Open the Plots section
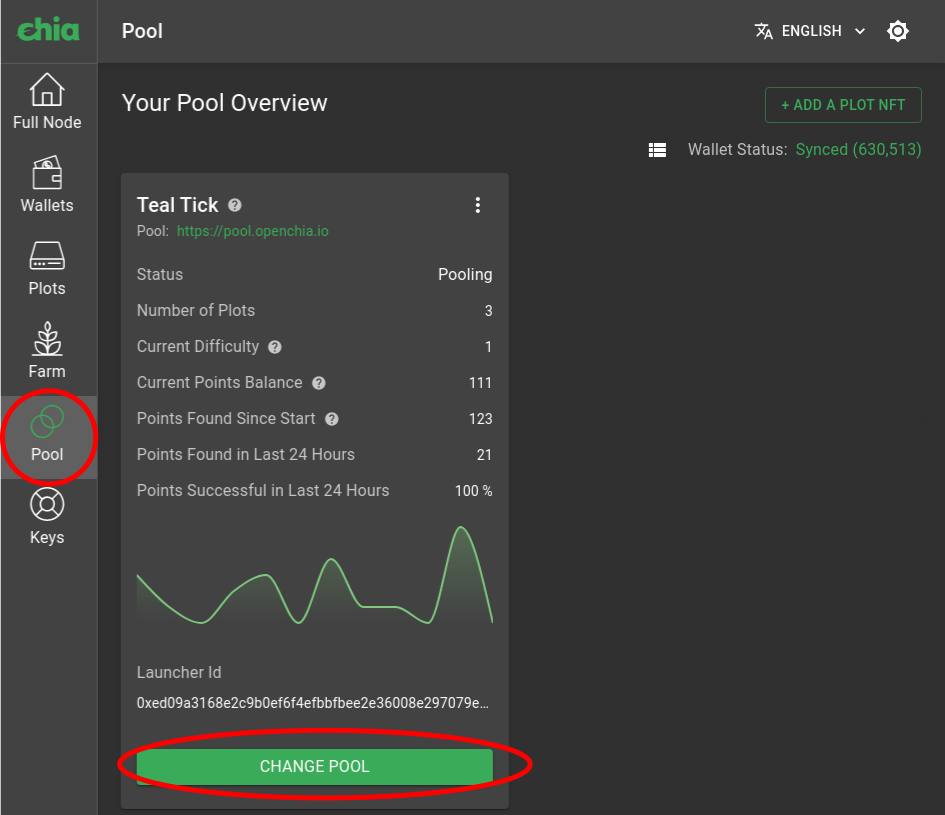 click(x=47, y=268)
